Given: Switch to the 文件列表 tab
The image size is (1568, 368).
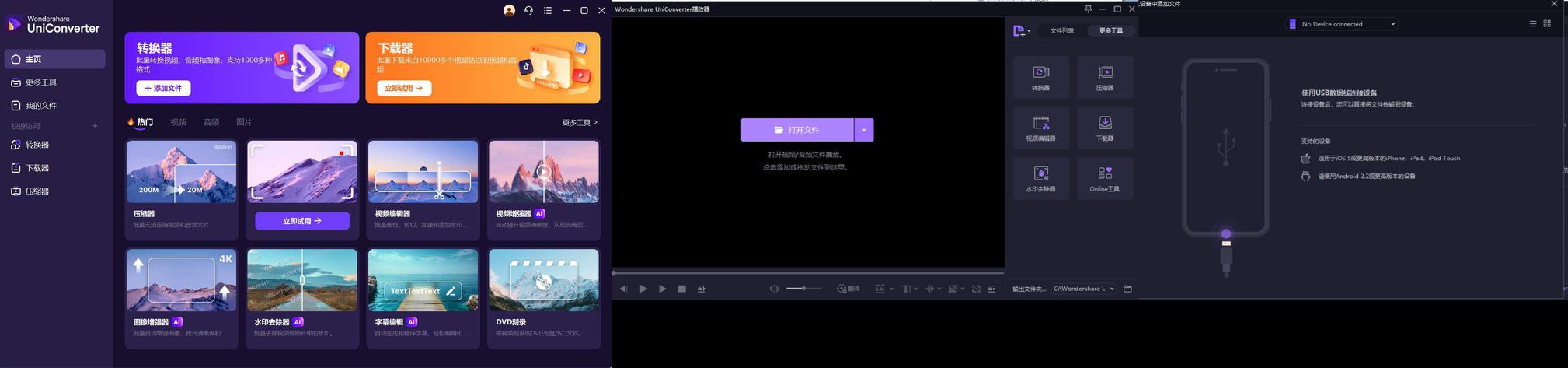Looking at the screenshot, I should 1062,31.
